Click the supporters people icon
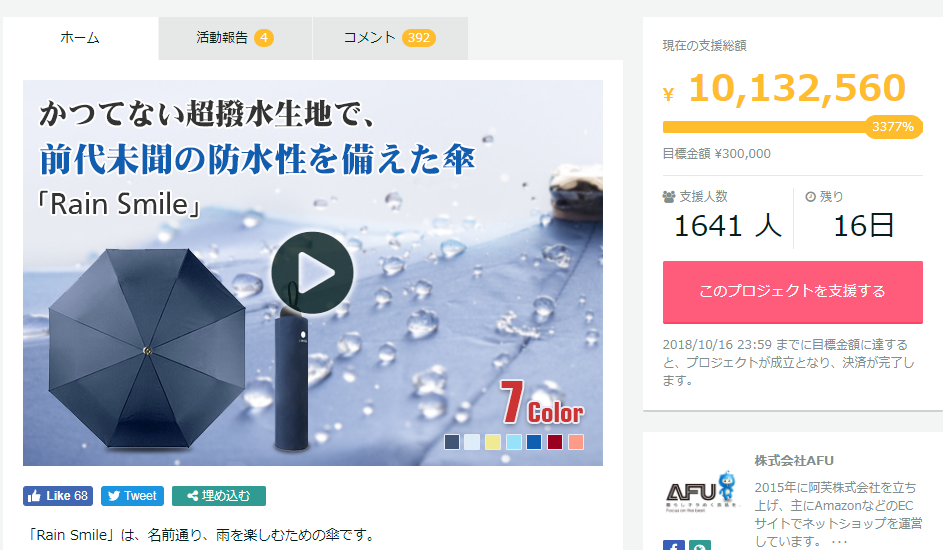This screenshot has height=550, width=943. point(669,197)
